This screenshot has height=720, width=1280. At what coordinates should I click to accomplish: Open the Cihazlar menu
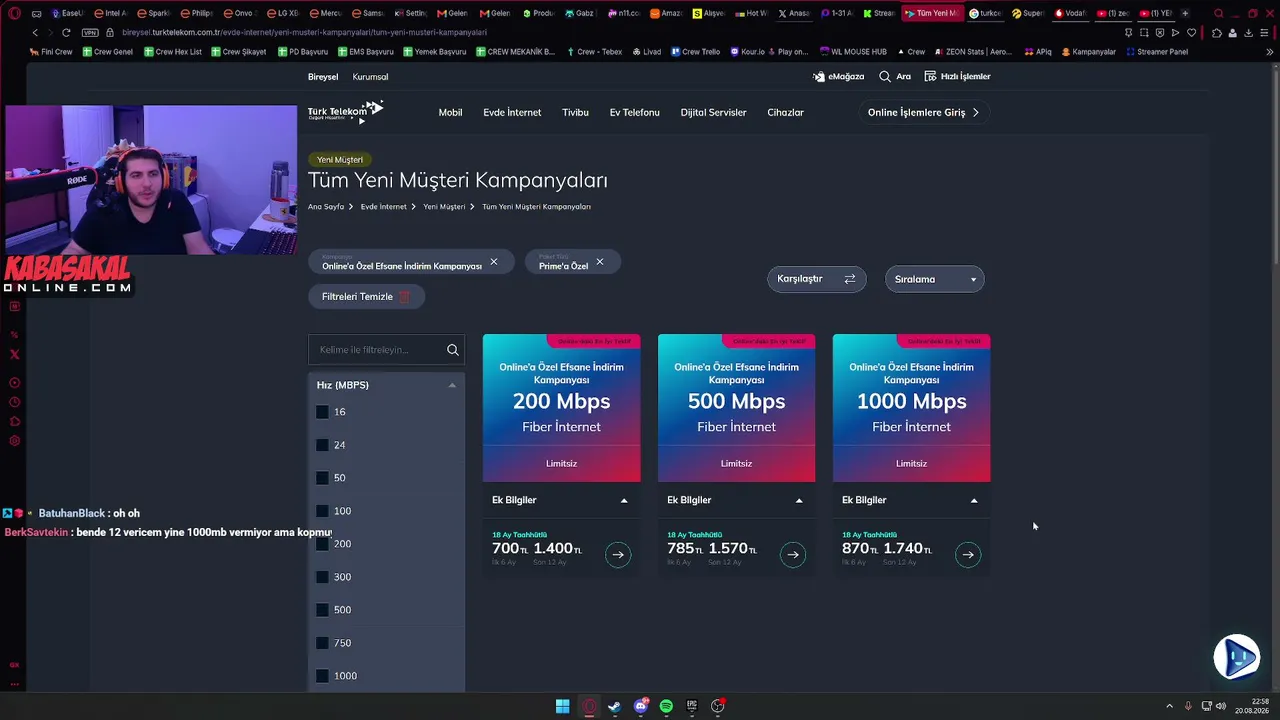(786, 112)
